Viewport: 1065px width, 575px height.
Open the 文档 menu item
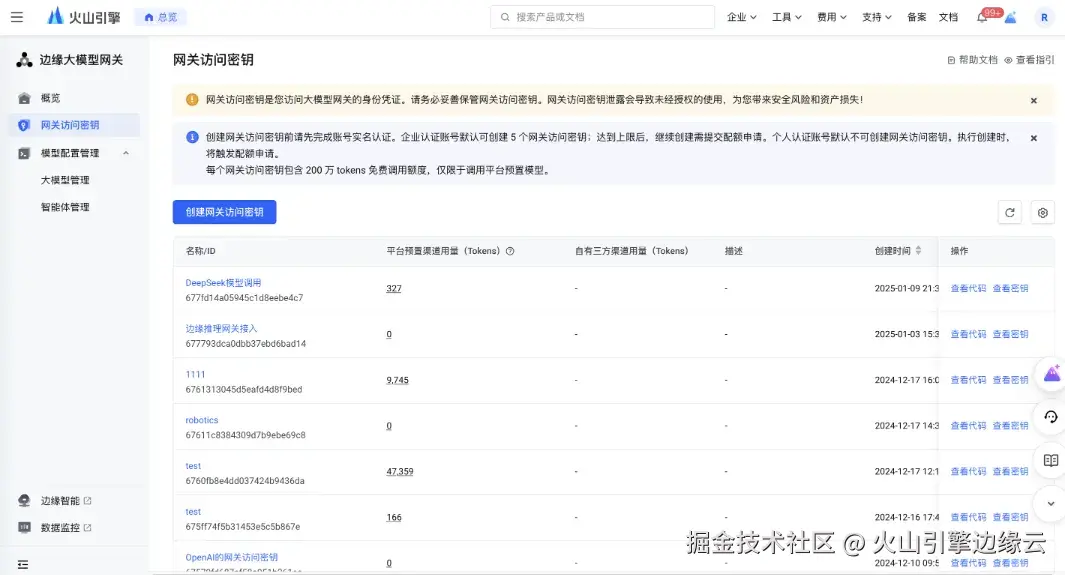[x=948, y=17]
